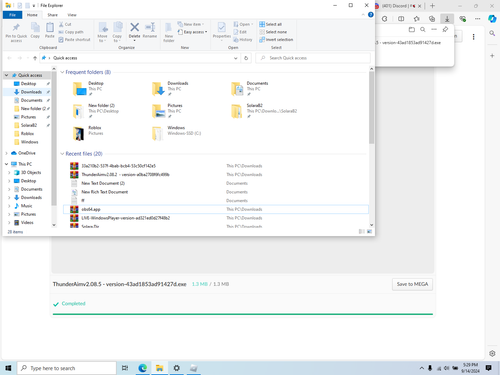
Task: Open the File tab
Action: [x=12, y=15]
